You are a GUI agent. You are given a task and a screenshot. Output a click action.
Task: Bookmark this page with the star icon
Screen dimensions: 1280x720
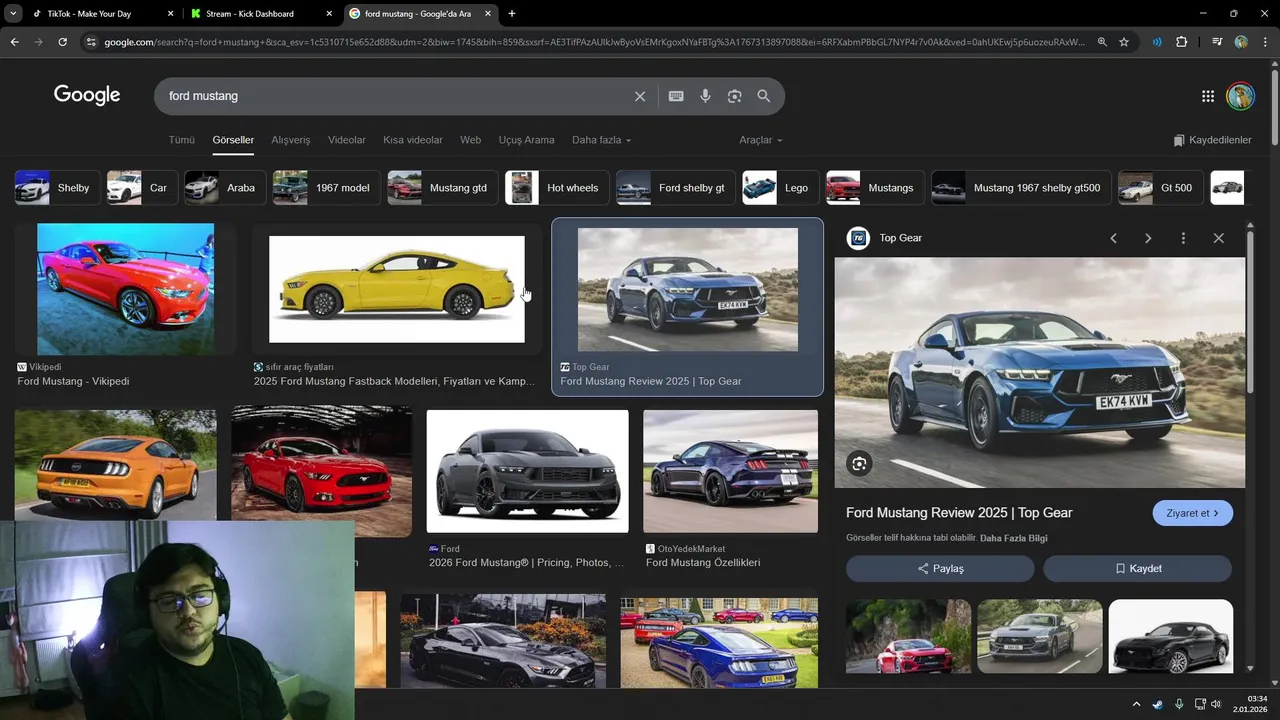pos(1124,42)
